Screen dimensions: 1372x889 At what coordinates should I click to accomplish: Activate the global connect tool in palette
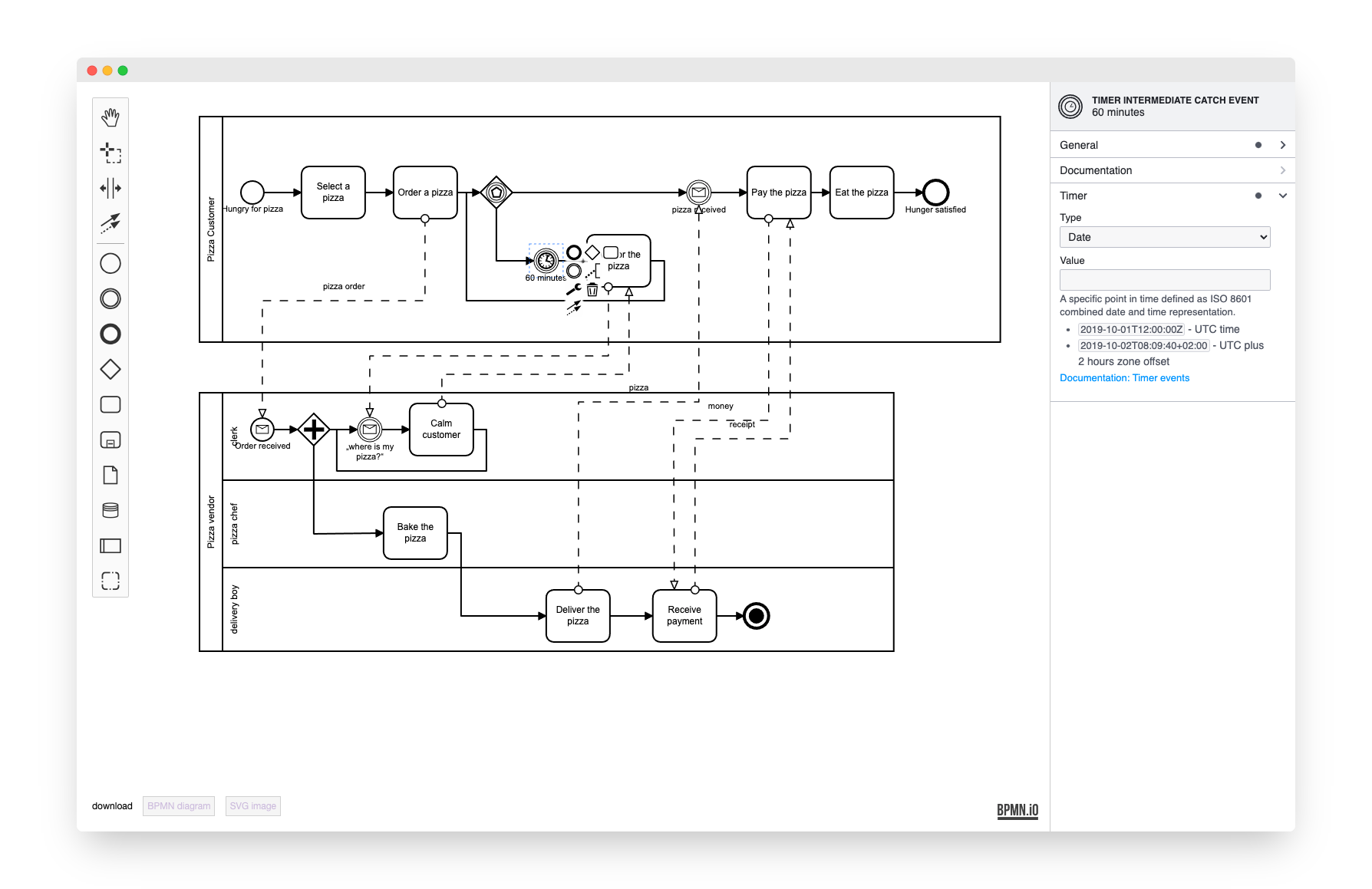tap(110, 223)
